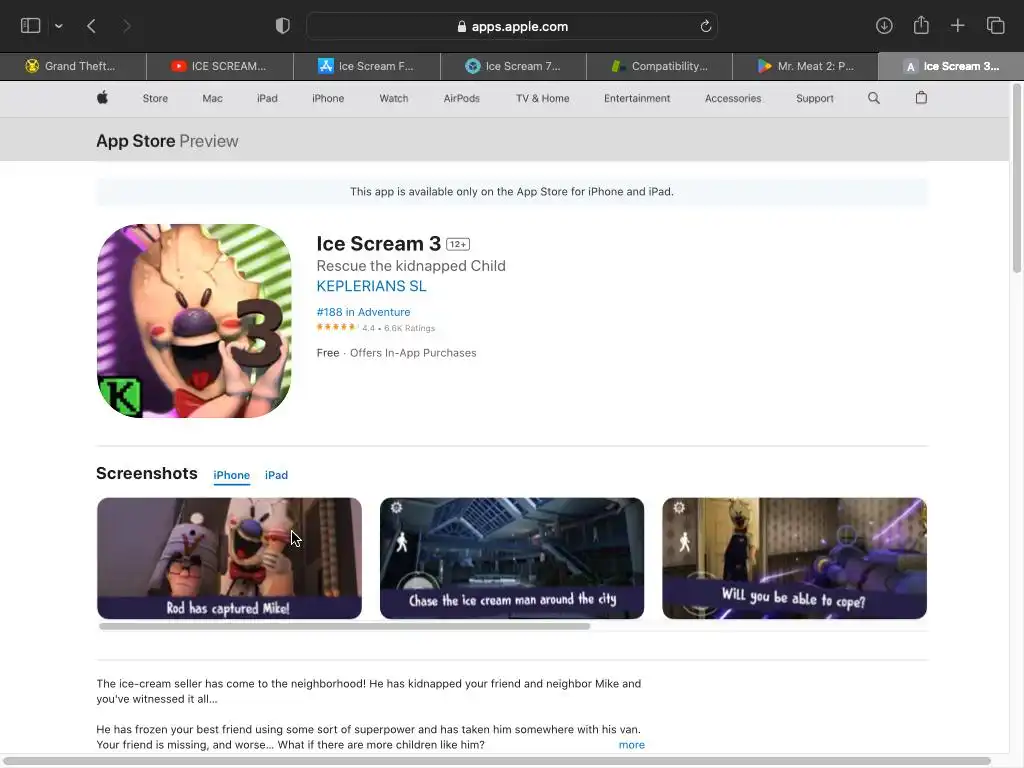Select the Ice Scream 3 tab
This screenshot has width=1024, height=768.
(952, 66)
